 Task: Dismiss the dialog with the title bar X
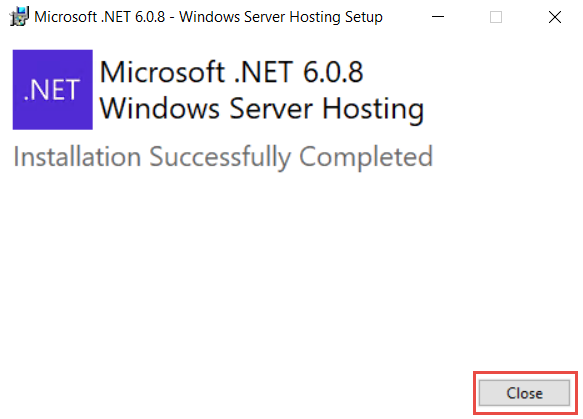pyautogui.click(x=555, y=17)
